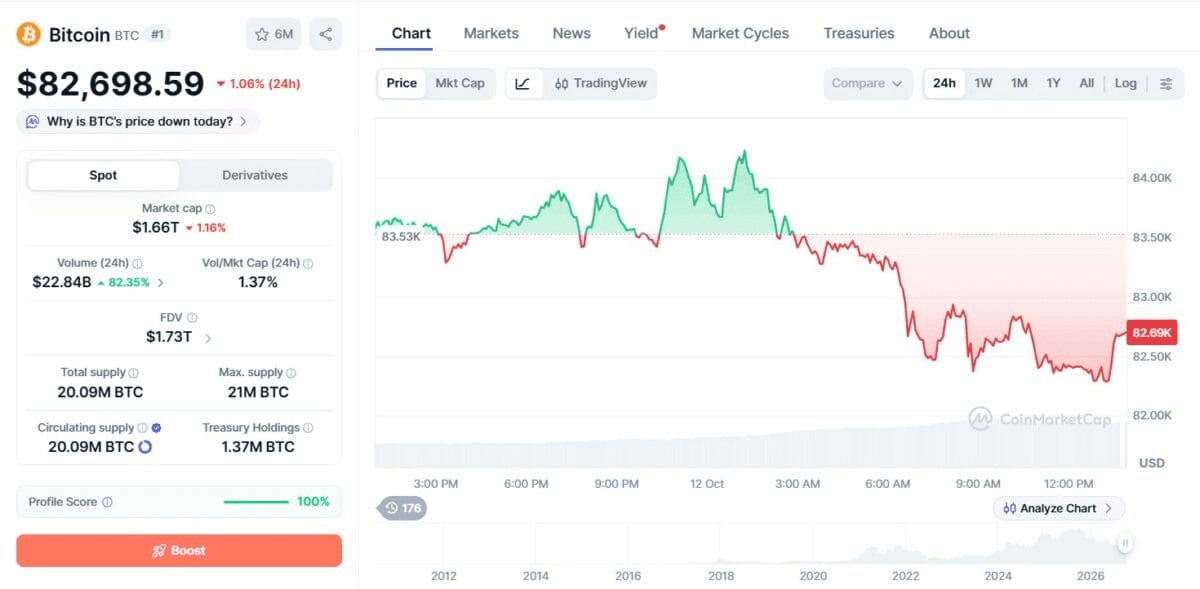The image size is (1200, 589).
Task: Click the circulating supply progress ring icon
Action: [x=145, y=447]
